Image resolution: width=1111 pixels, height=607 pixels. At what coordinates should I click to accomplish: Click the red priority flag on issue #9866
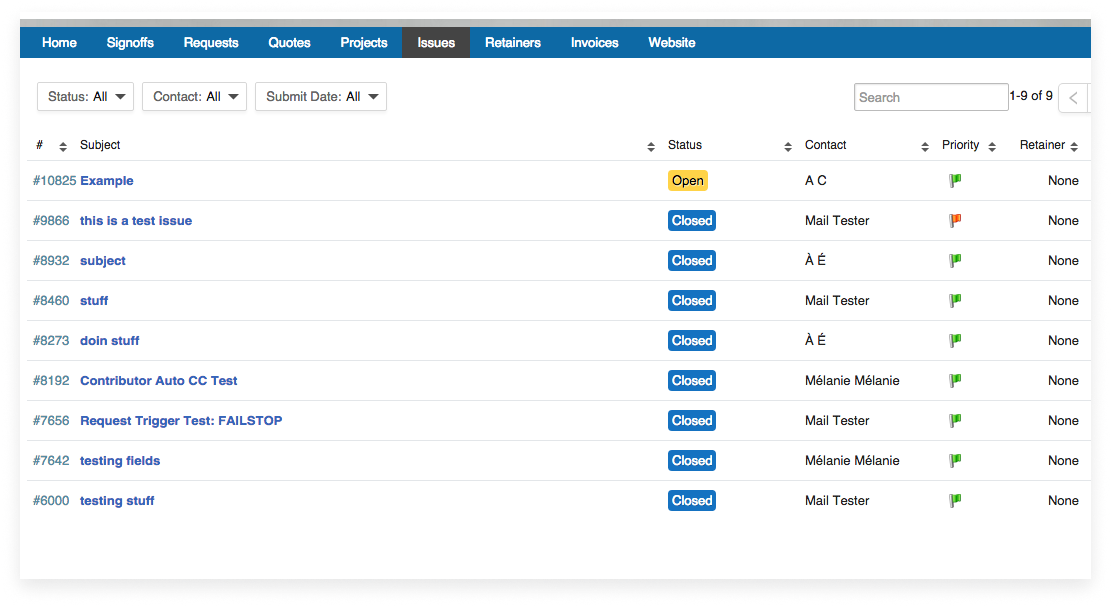pyautogui.click(x=955, y=220)
